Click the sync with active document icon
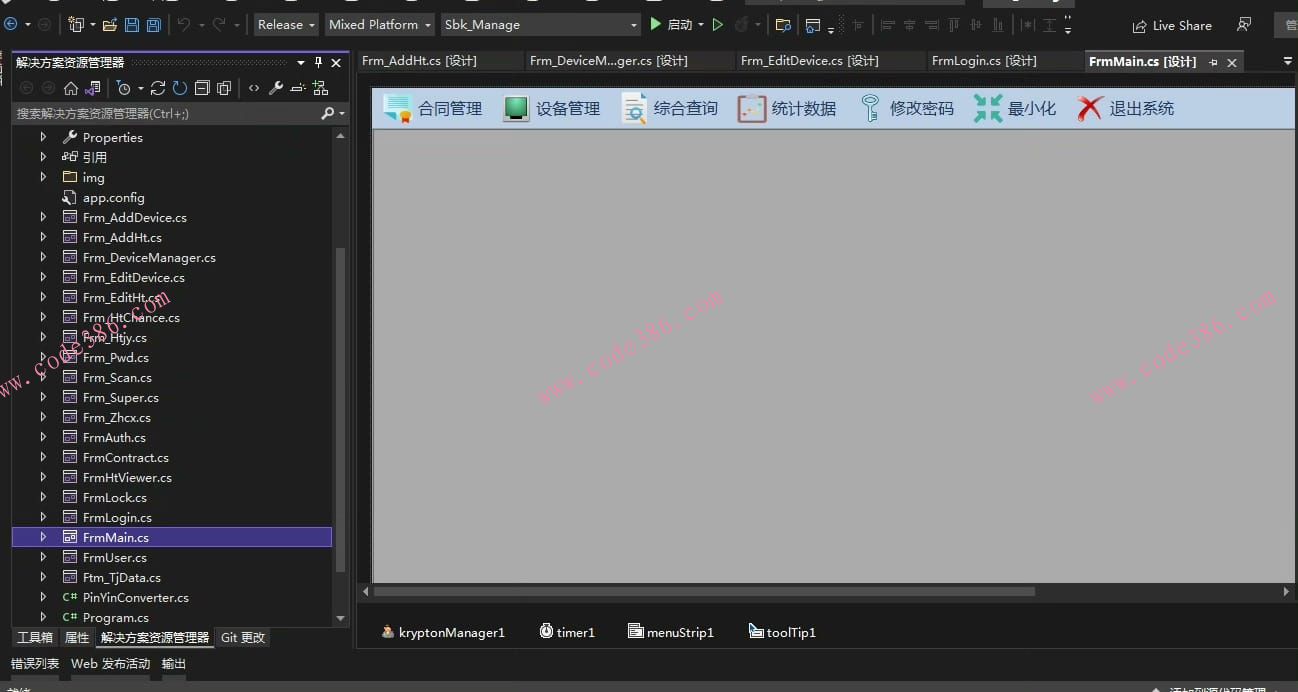1298x692 pixels. [x=158, y=88]
